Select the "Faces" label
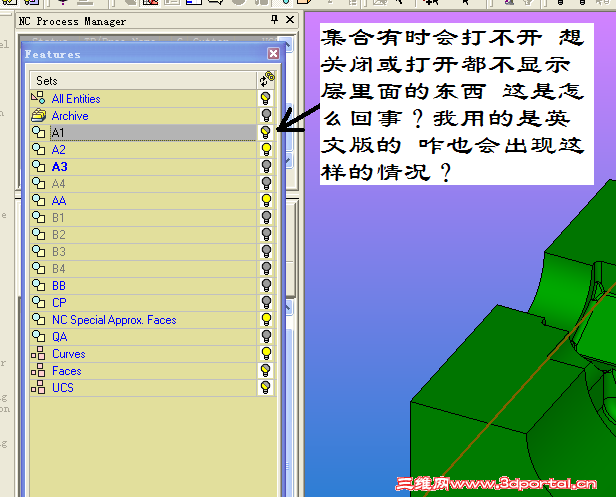Image resolution: width=616 pixels, height=497 pixels. click(x=67, y=370)
